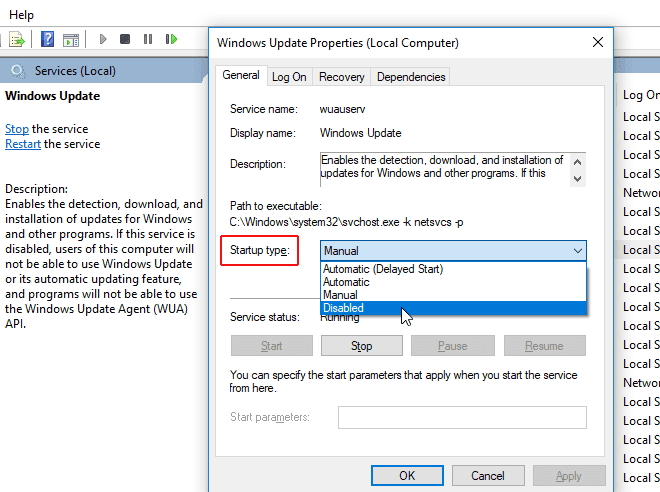Collapse the Startup type combo box arrow

[577, 251]
